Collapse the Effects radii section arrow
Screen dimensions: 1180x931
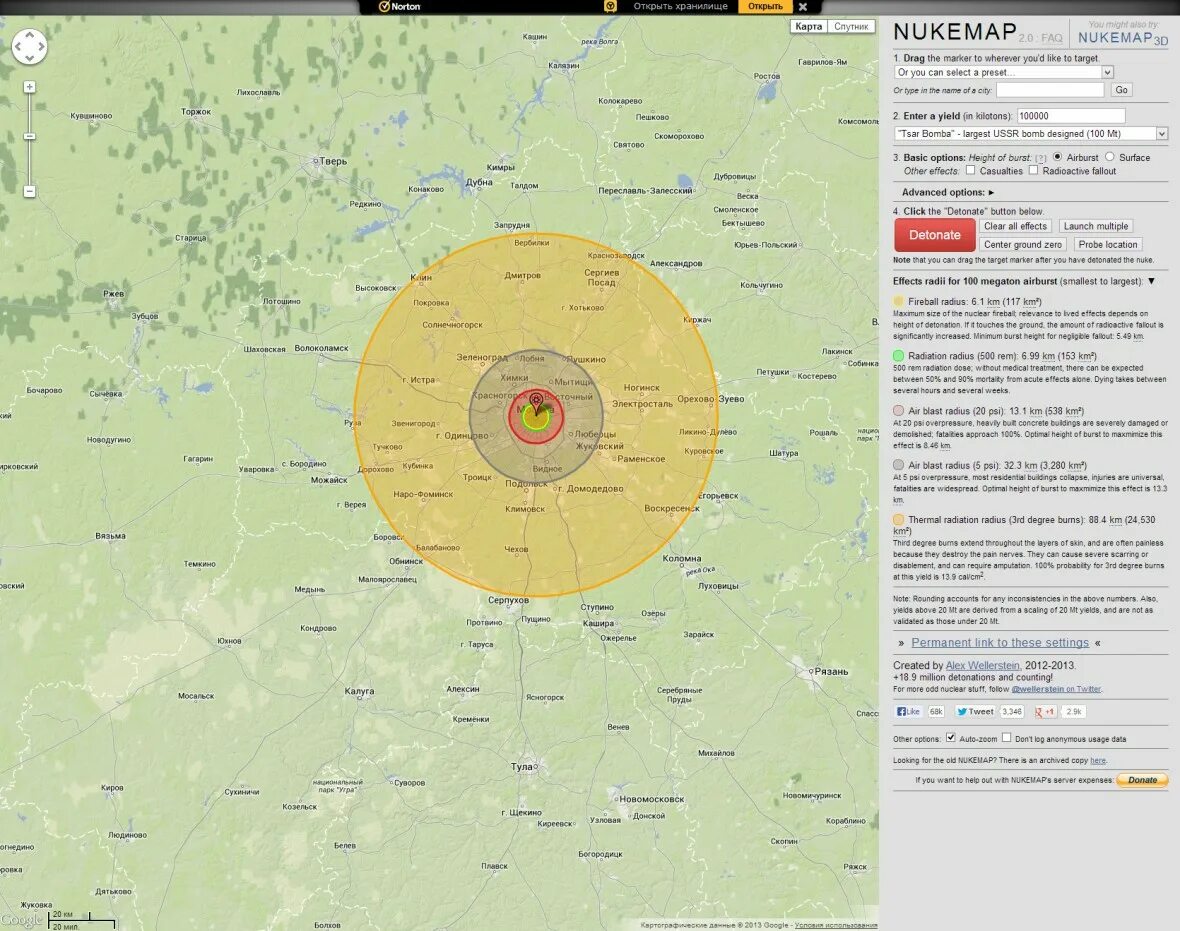click(x=1151, y=281)
